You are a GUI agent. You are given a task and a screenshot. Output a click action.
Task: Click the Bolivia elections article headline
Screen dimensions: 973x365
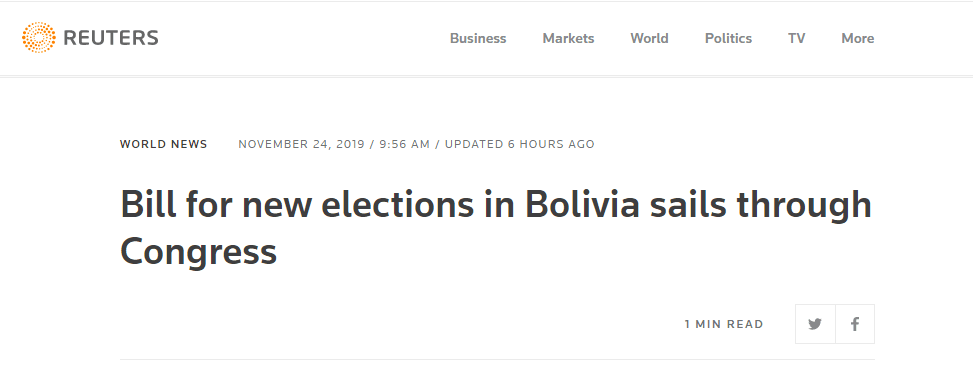coord(496,228)
